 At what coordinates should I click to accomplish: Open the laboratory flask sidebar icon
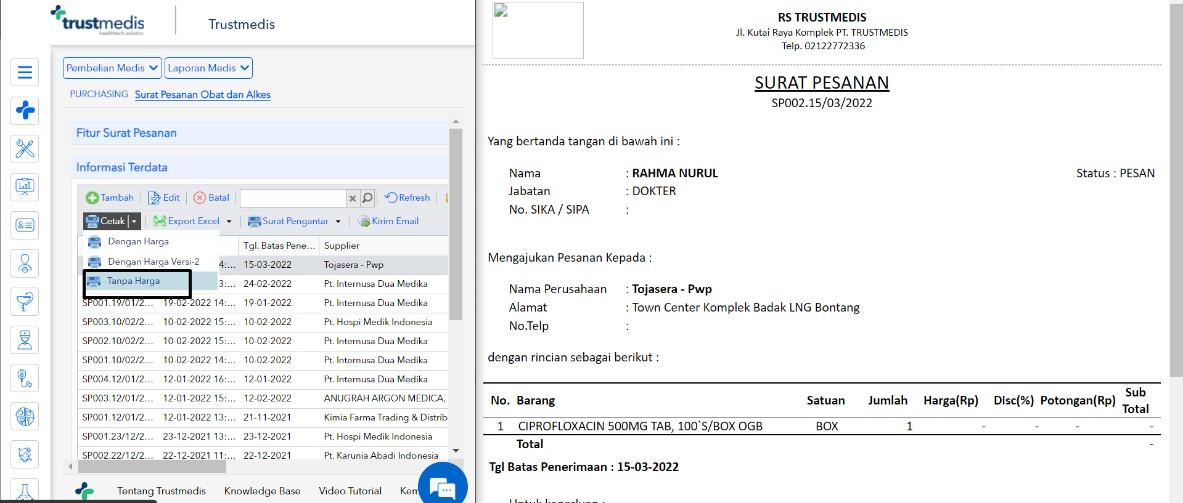(25, 490)
